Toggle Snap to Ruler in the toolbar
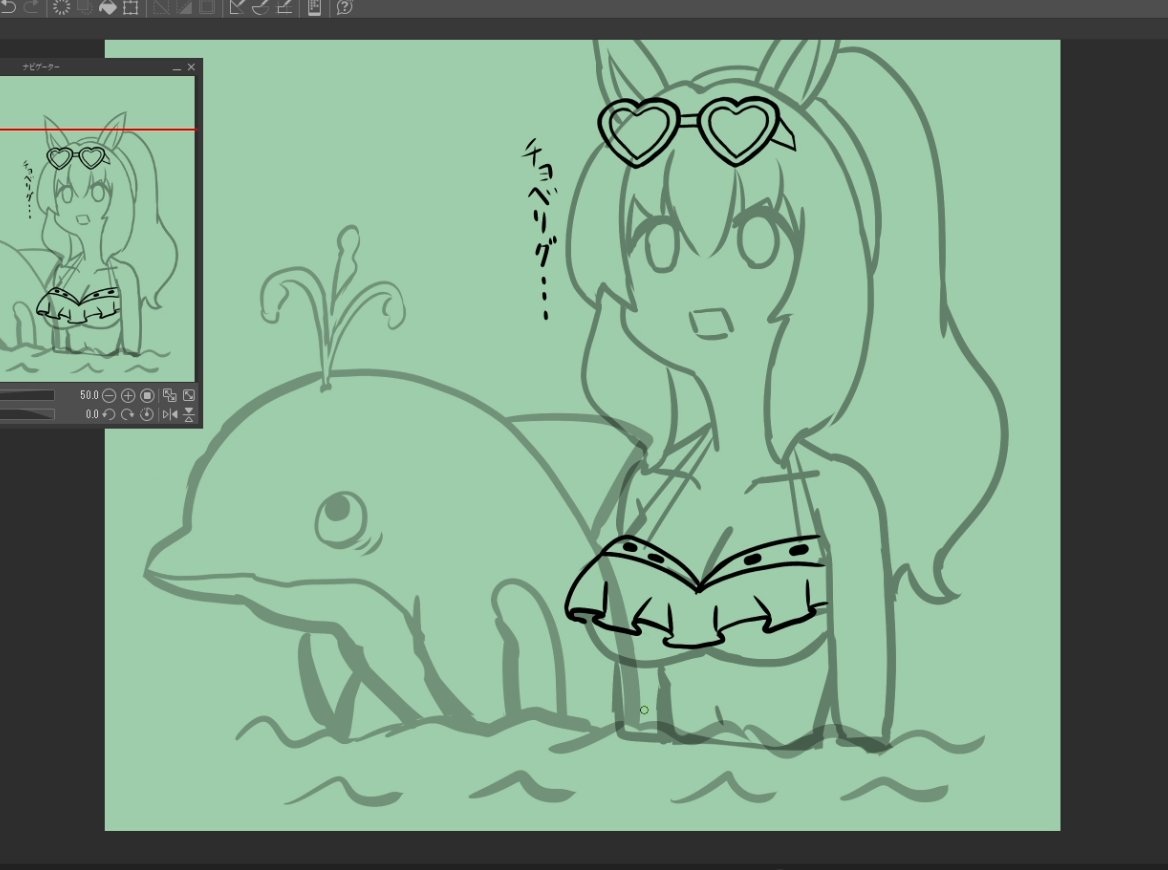Screen dimensions: 1168x870 point(237,7)
